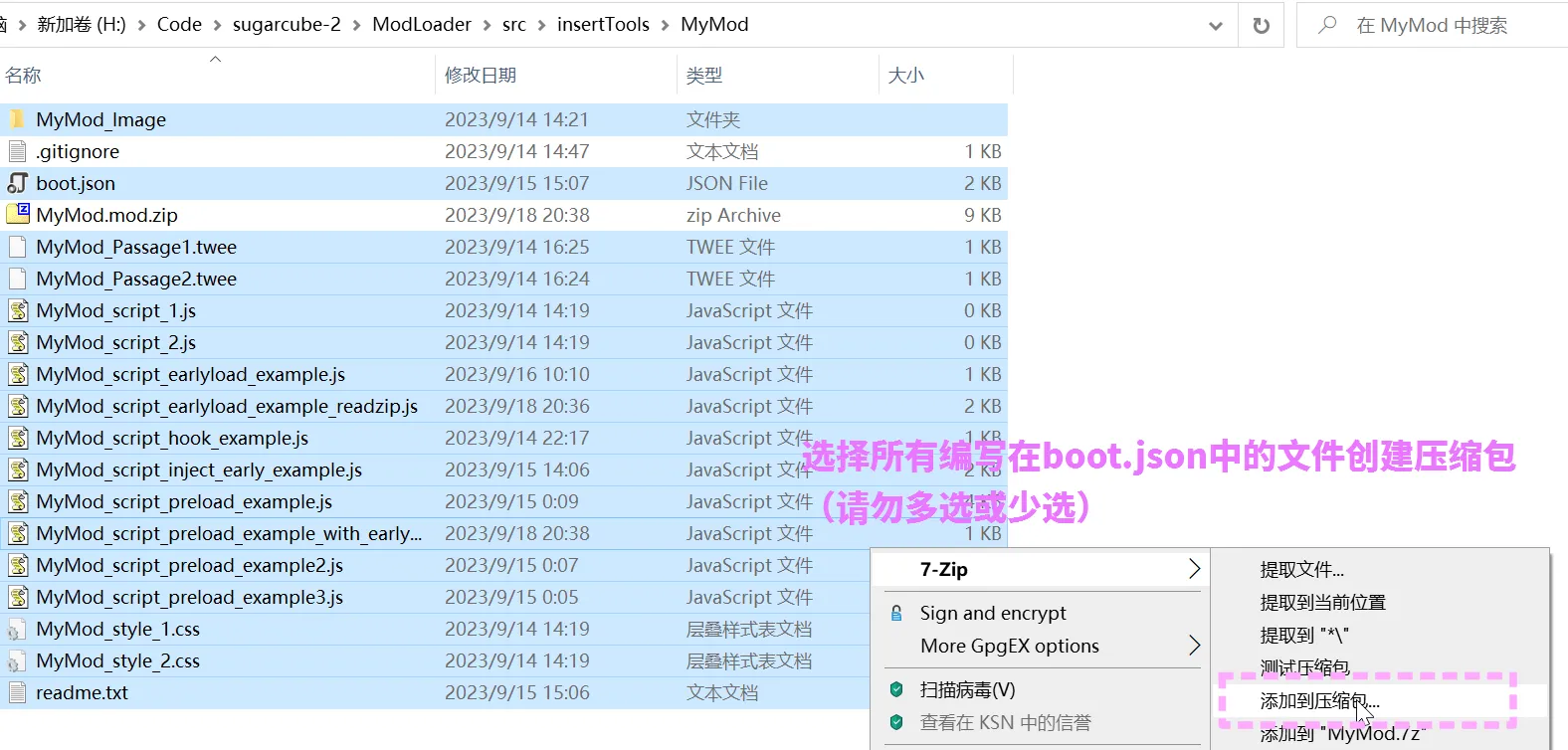Navigate to sugarcube-2 in the breadcrumb path
1568x750 pixels.
pos(287,25)
